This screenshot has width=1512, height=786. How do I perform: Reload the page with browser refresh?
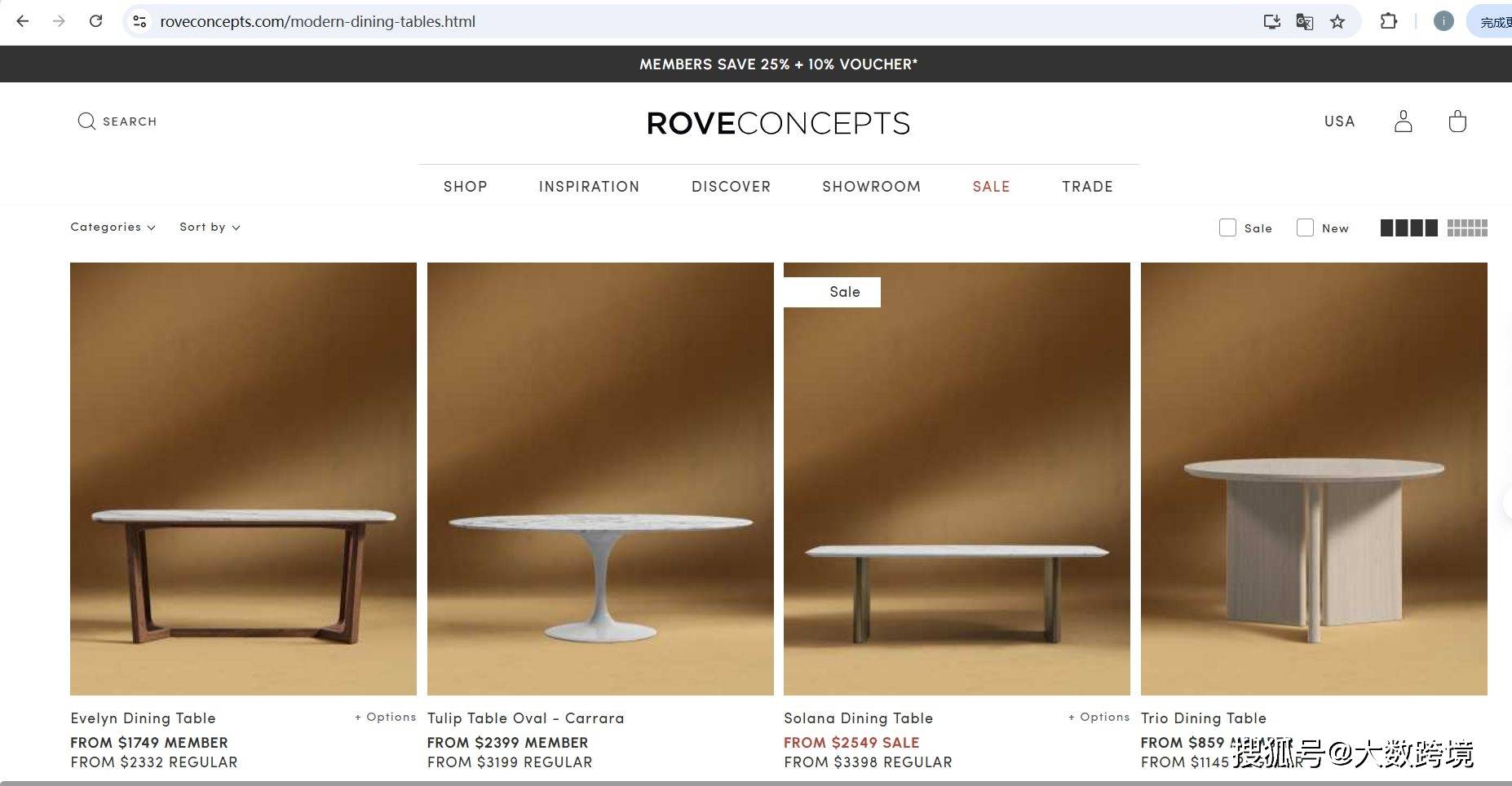point(95,21)
